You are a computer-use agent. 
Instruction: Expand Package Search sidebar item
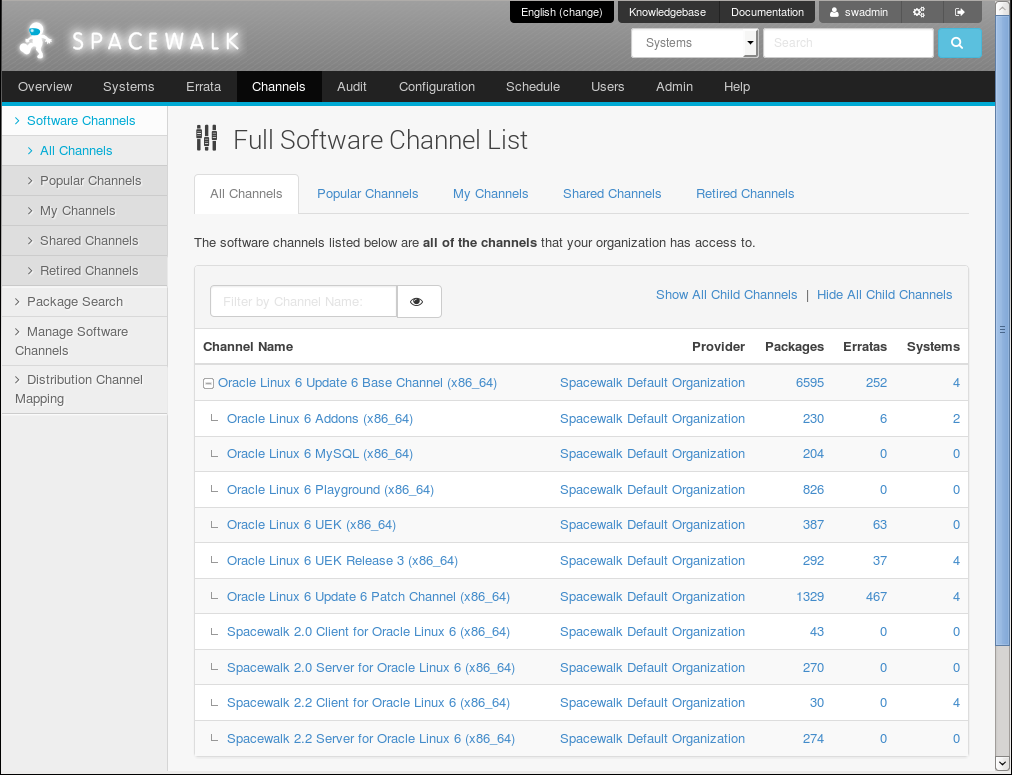pos(75,301)
